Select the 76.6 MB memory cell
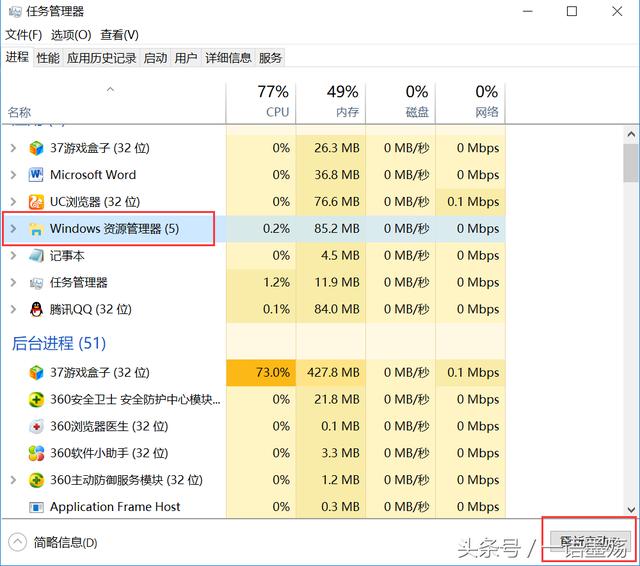 pos(331,202)
